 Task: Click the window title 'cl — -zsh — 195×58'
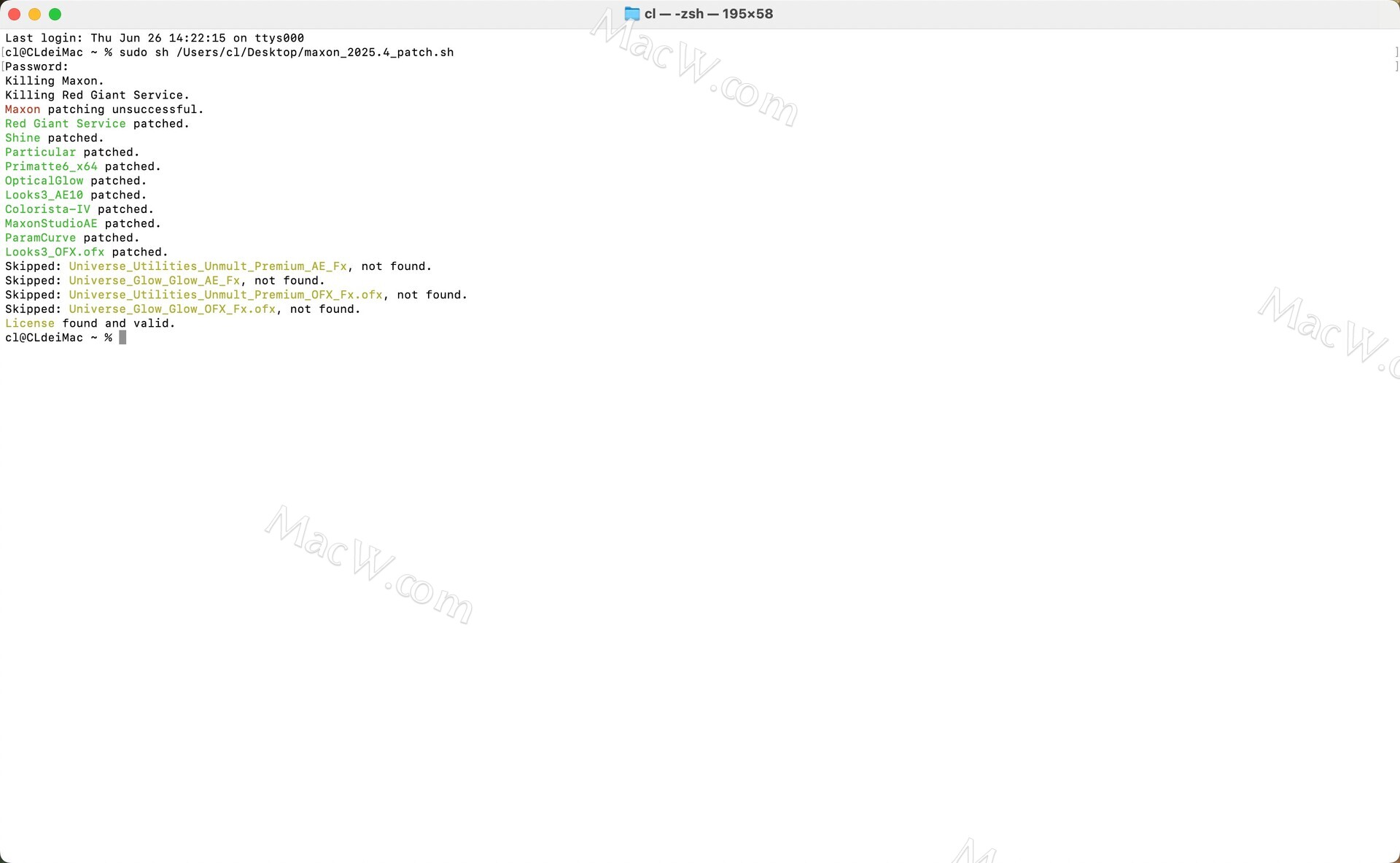coord(708,14)
